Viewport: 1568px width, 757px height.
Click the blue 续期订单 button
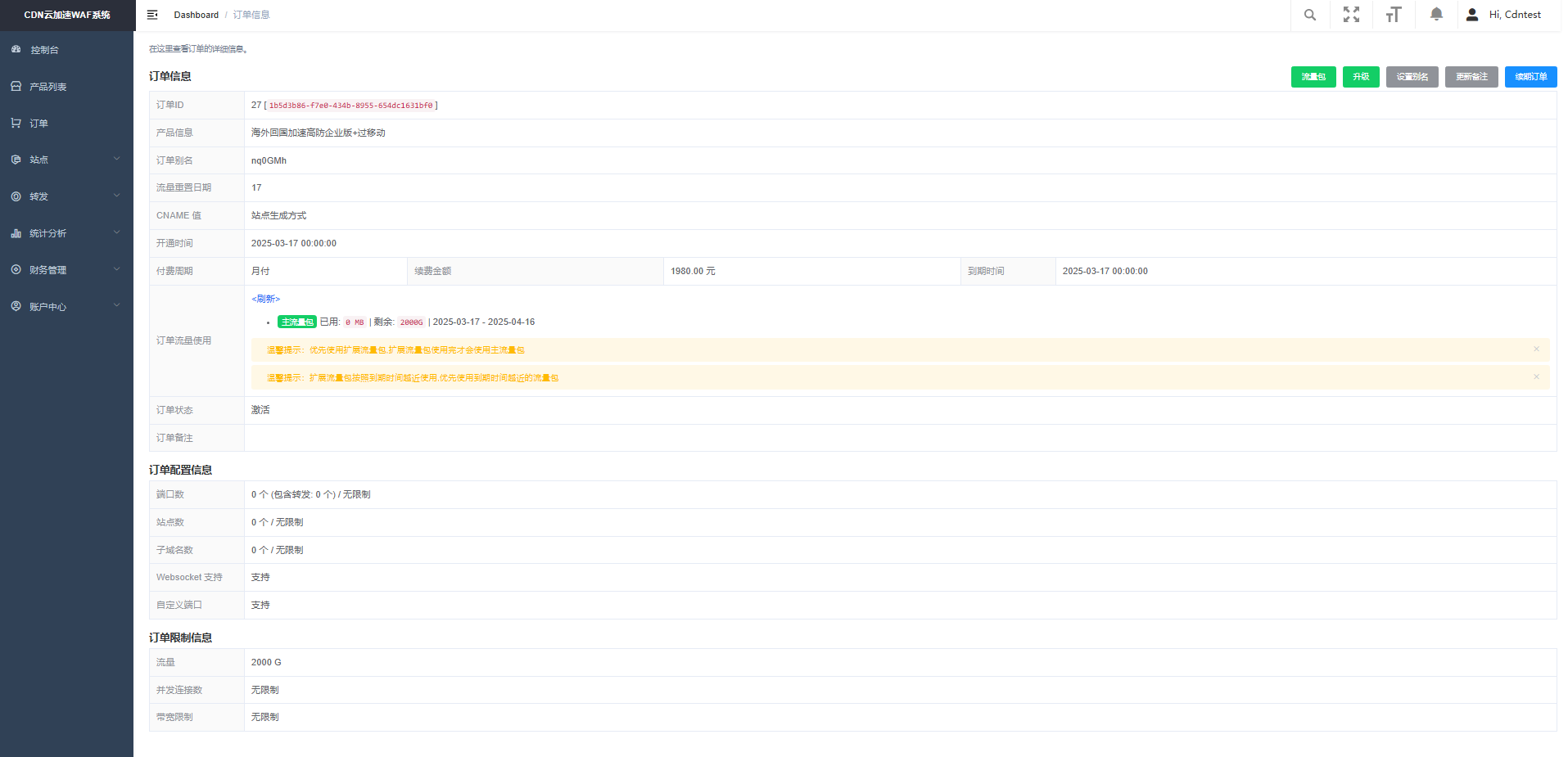tap(1530, 77)
